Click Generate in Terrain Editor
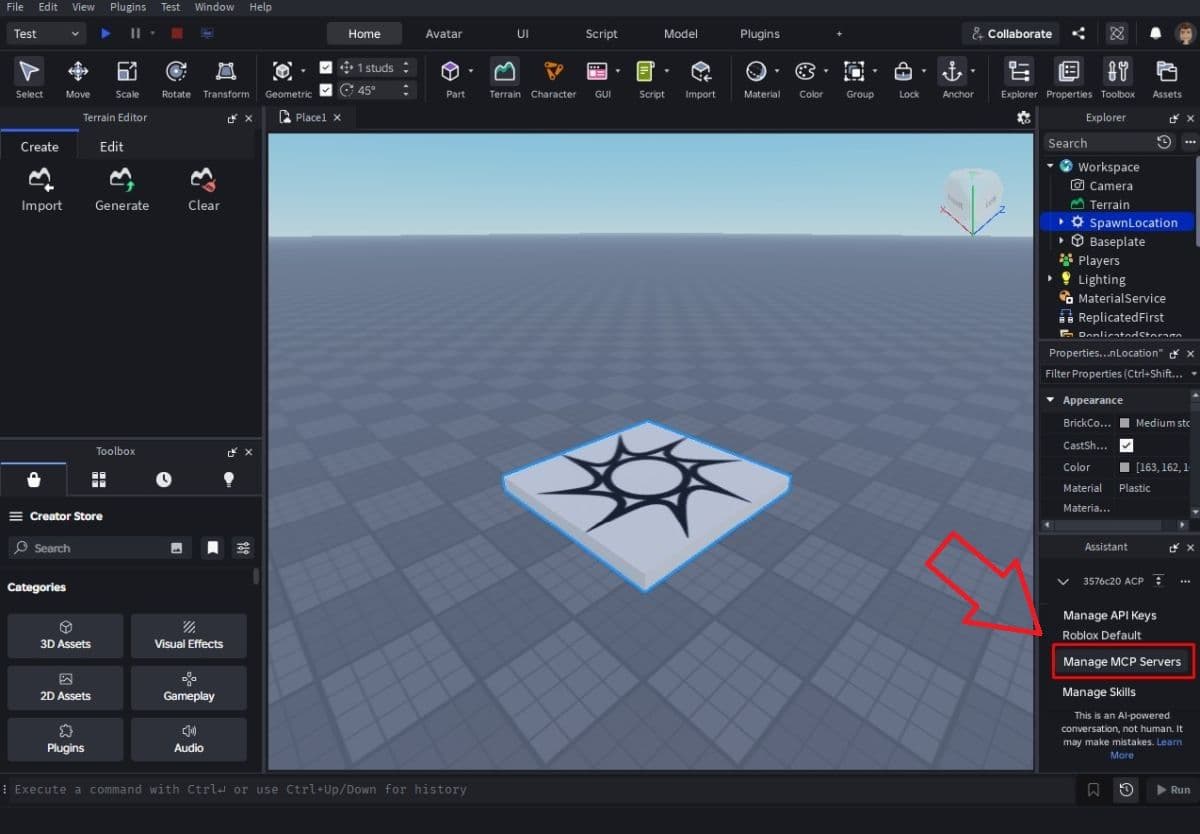This screenshot has height=834, width=1200. pyautogui.click(x=122, y=190)
